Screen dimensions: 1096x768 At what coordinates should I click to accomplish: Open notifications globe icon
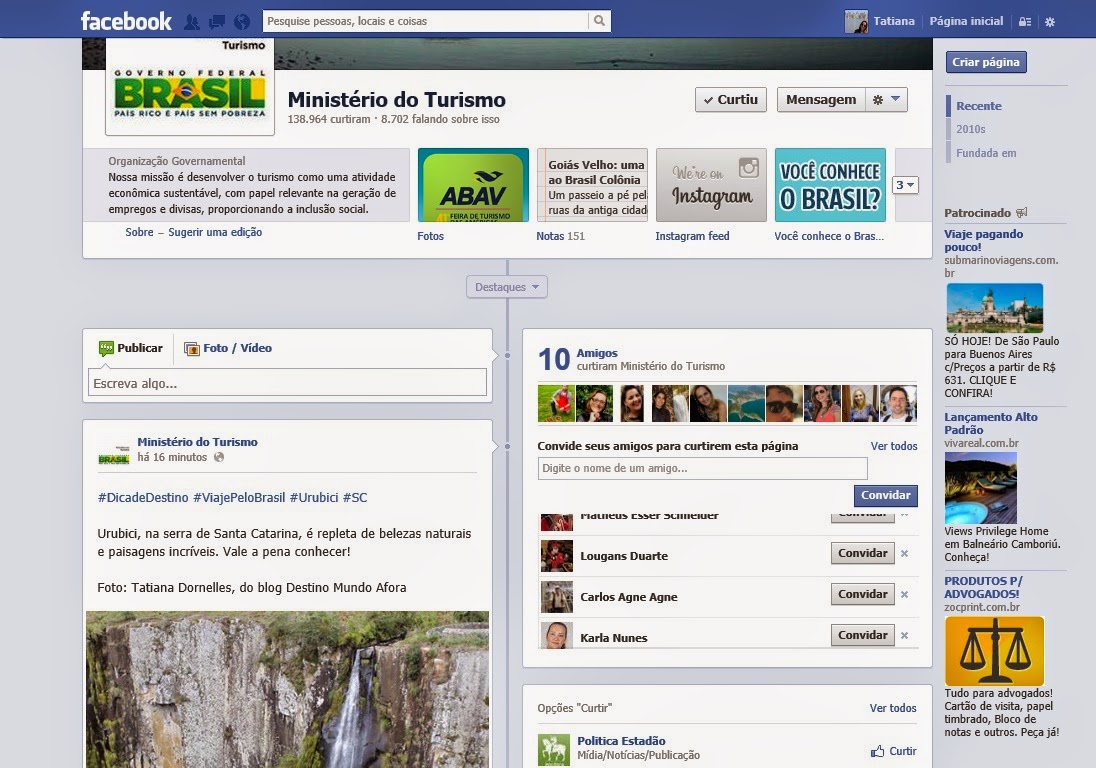pyautogui.click(x=242, y=22)
